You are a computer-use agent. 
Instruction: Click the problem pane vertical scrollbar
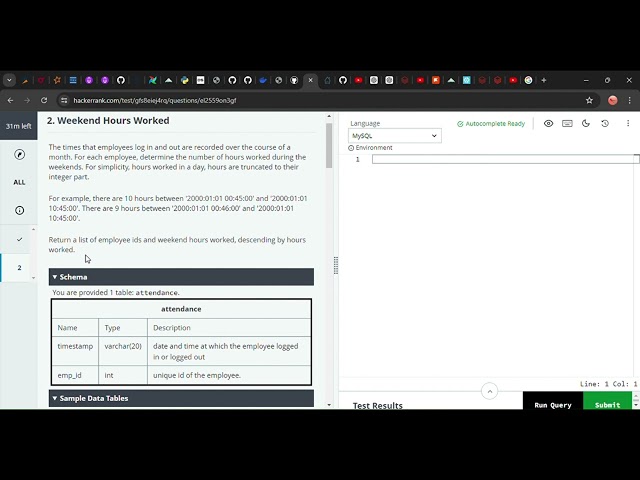pos(329,145)
